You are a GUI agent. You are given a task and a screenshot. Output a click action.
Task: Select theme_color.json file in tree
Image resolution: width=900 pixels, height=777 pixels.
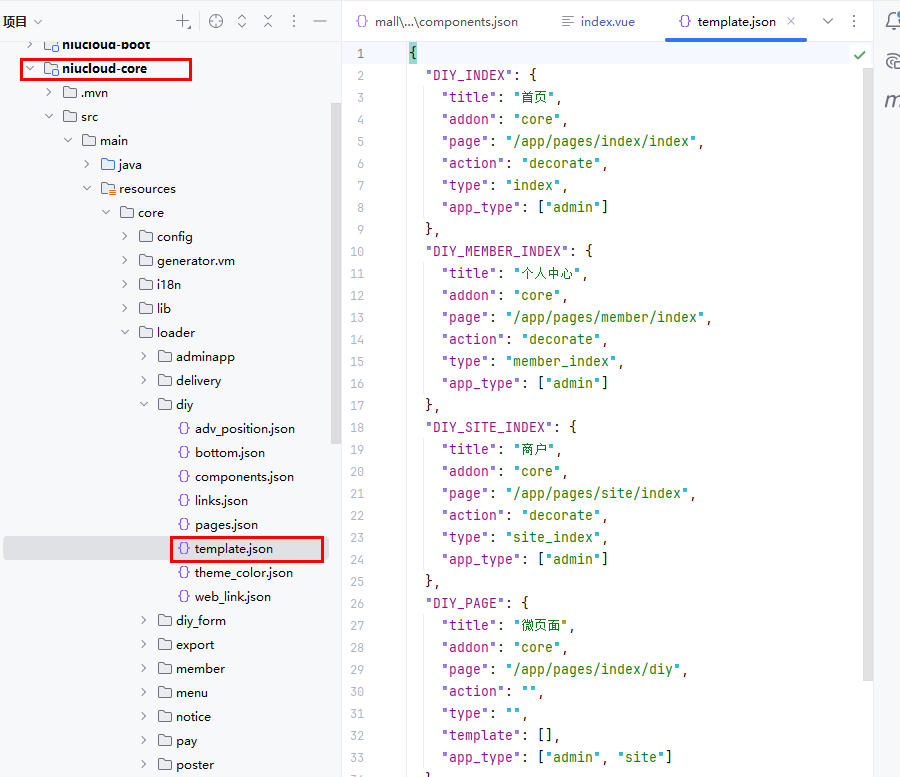click(x=243, y=573)
